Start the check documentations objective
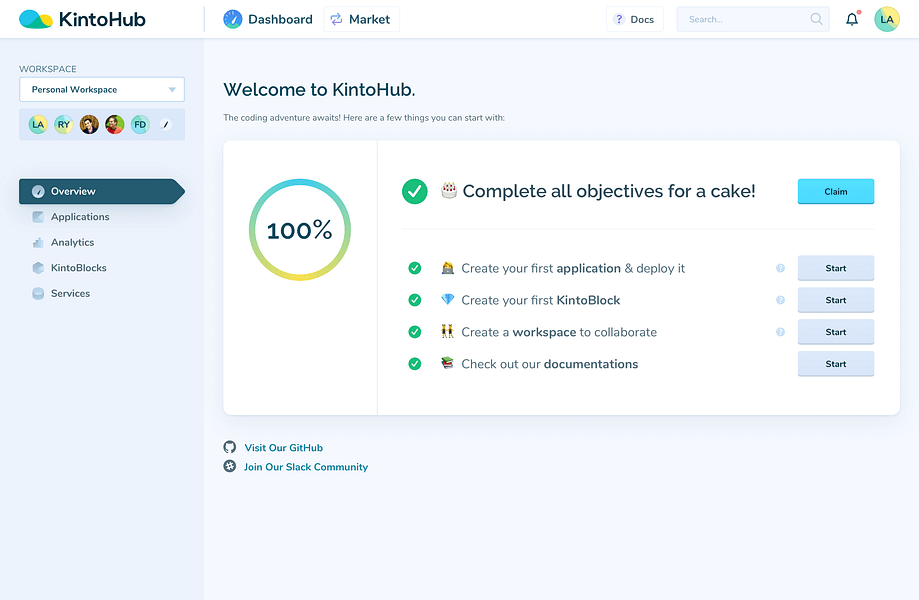919x600 pixels. coord(836,364)
